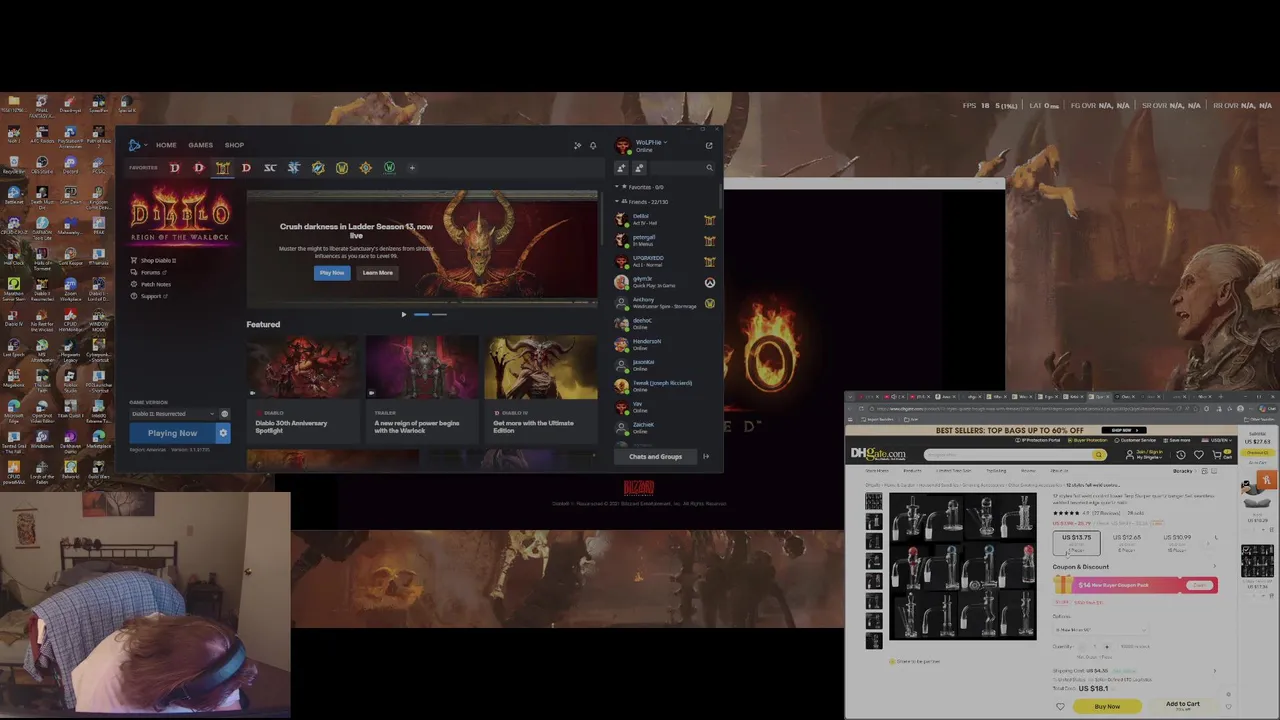Image resolution: width=1280 pixels, height=720 pixels.
Task: Expand the Coupon & Discount section
Action: click(x=1215, y=567)
